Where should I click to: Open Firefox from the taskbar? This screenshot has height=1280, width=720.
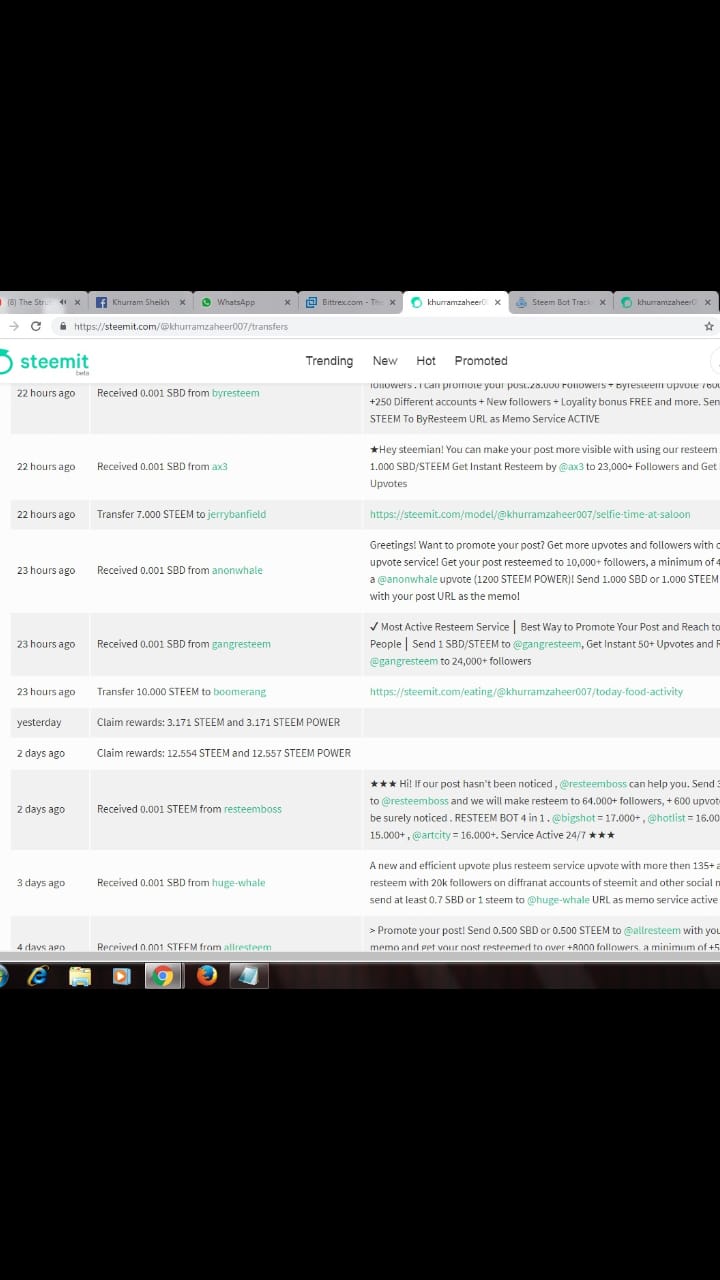pos(207,975)
